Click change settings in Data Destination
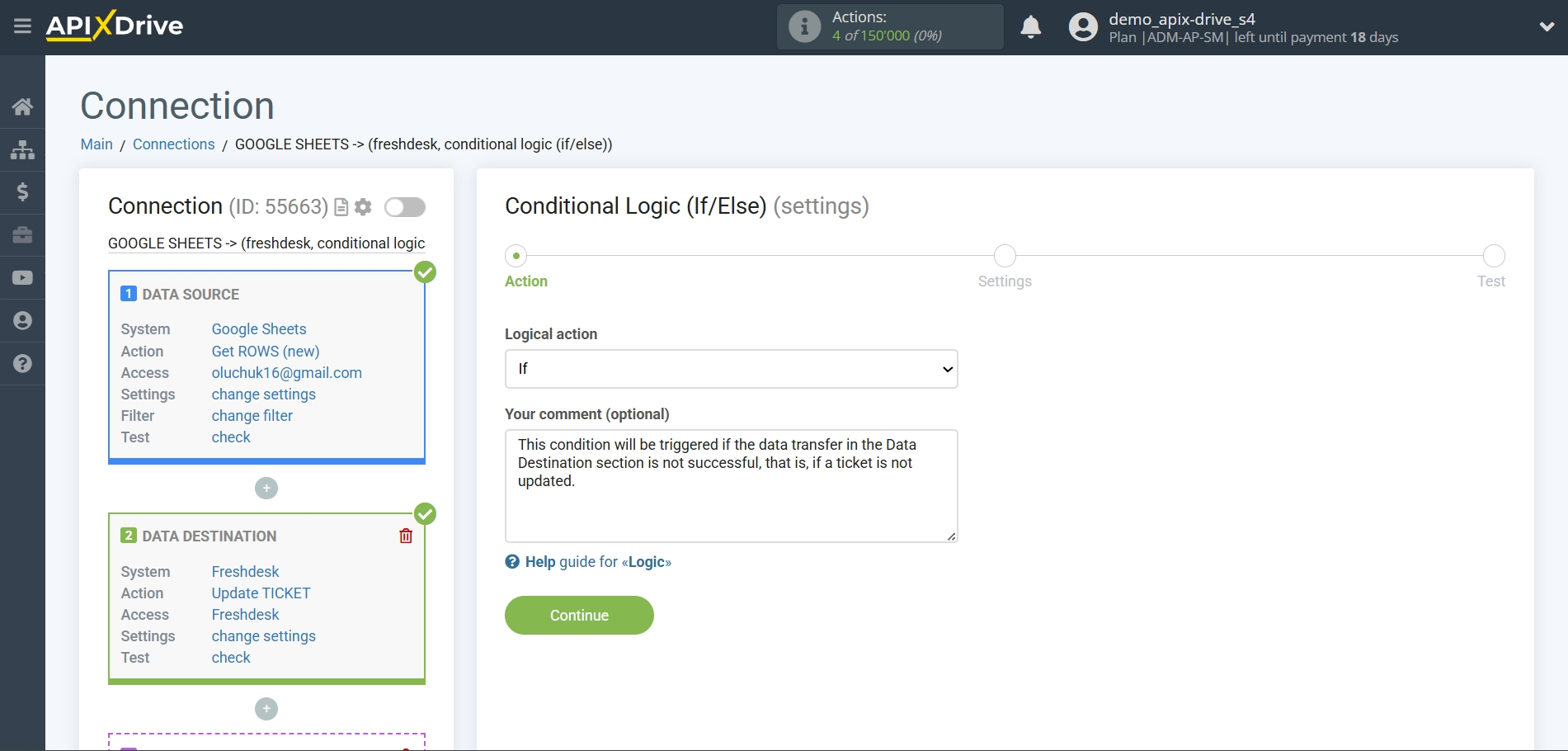Screen dimensions: 1568x751 (x=264, y=636)
